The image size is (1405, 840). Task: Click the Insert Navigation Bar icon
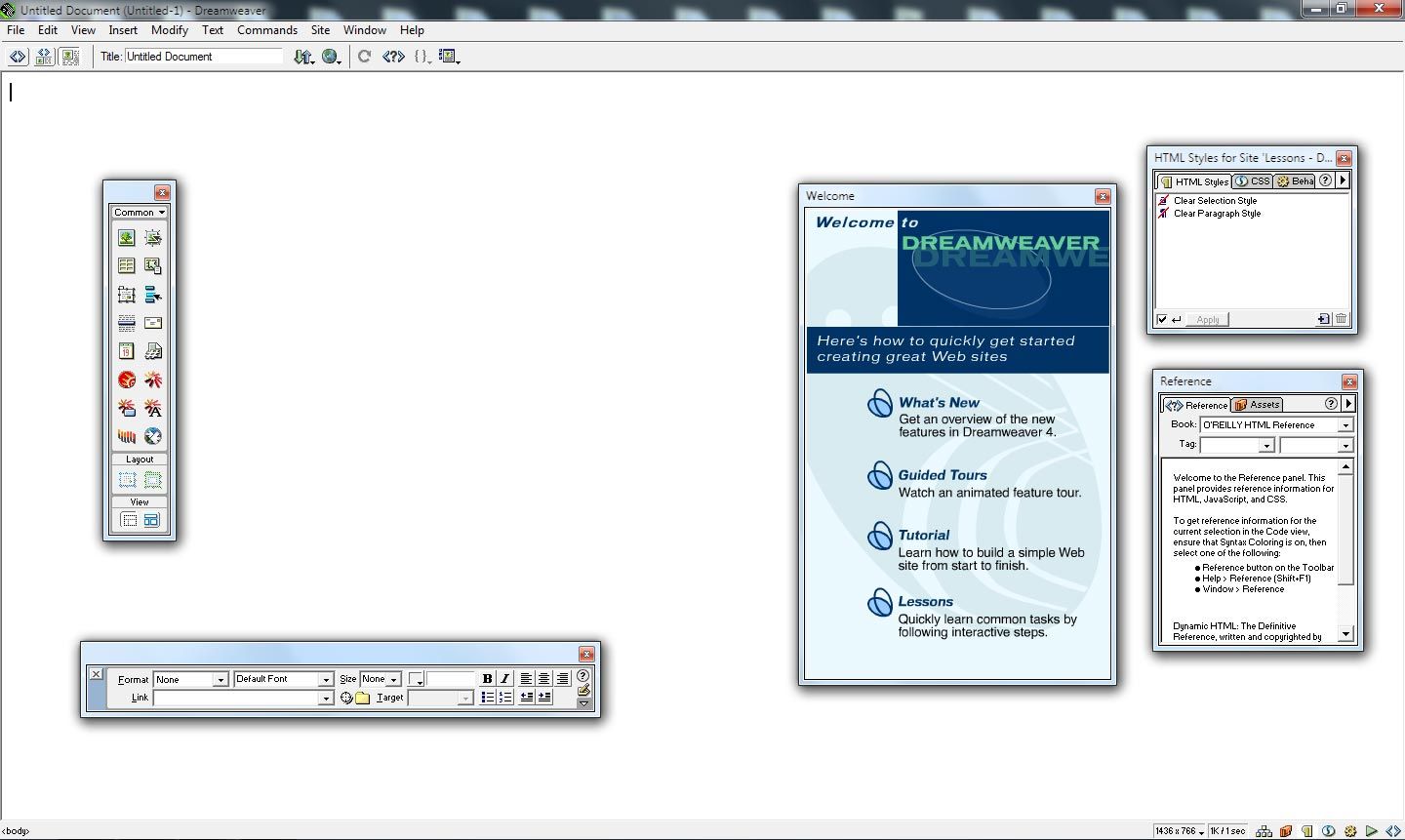(153, 294)
